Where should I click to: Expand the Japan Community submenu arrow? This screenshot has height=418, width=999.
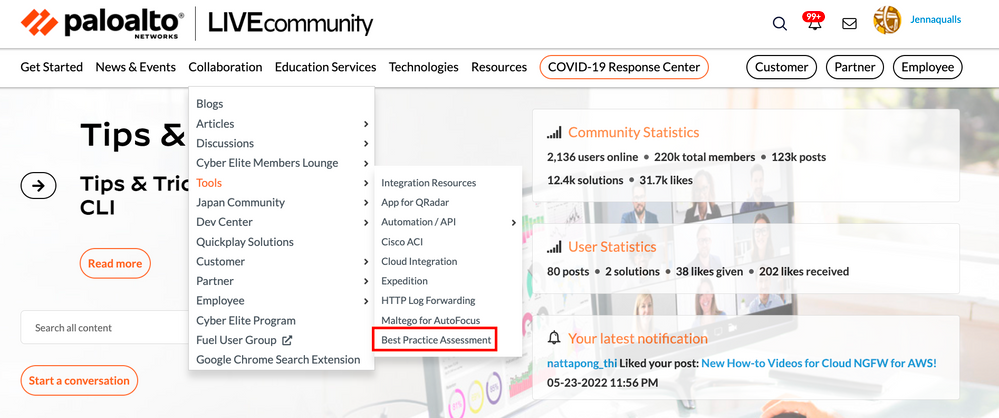[x=366, y=203]
